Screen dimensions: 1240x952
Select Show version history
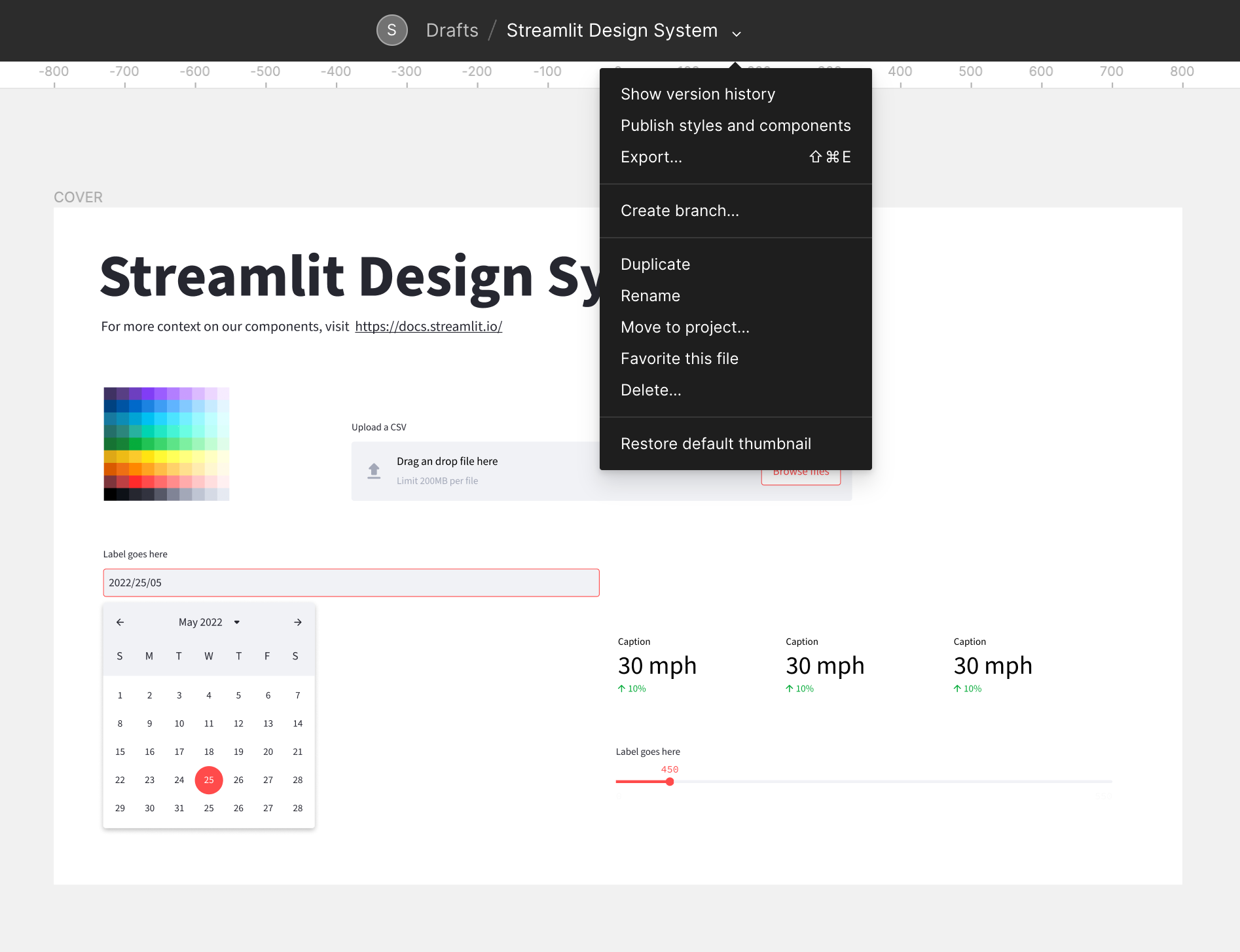tap(698, 94)
